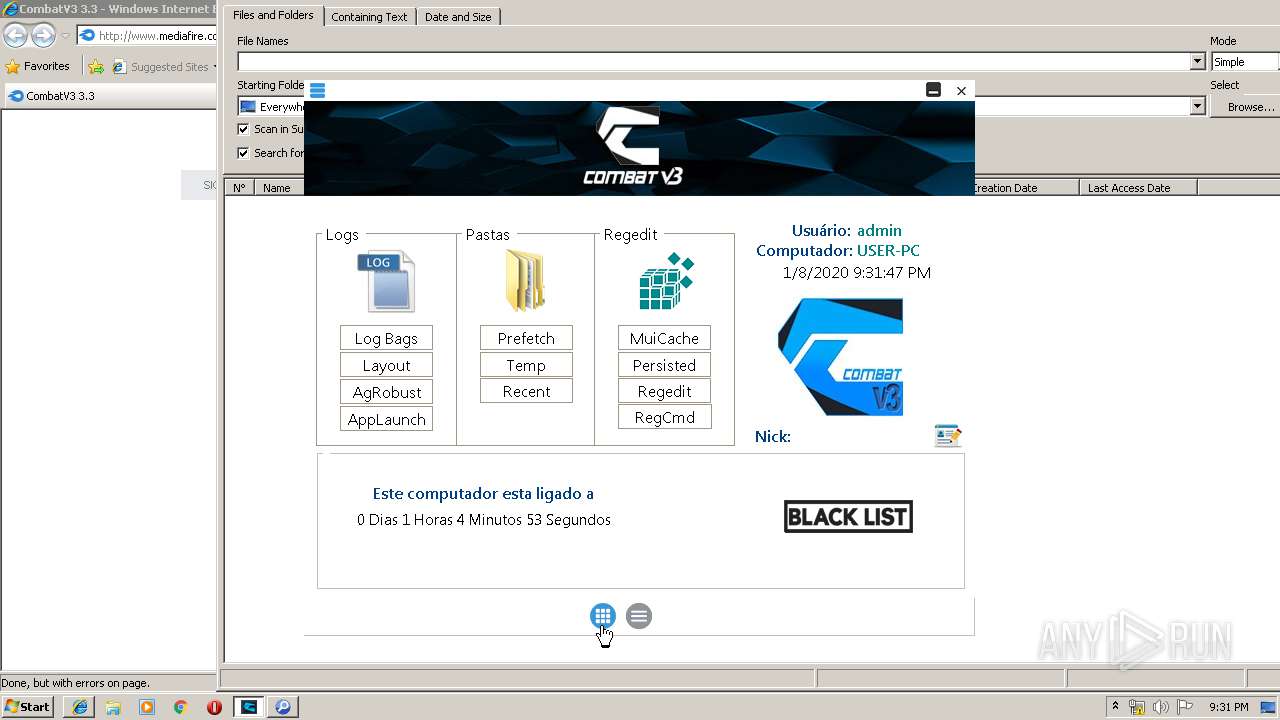The height and width of the screenshot is (720, 1280).
Task: Click the 'Usuário: admin' text
Action: pyautogui.click(x=846, y=230)
